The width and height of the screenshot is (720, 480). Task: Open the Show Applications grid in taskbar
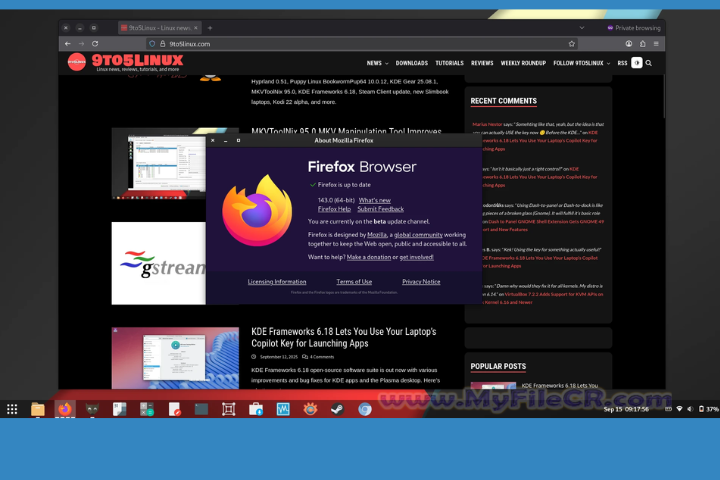pyautogui.click(x=12, y=409)
